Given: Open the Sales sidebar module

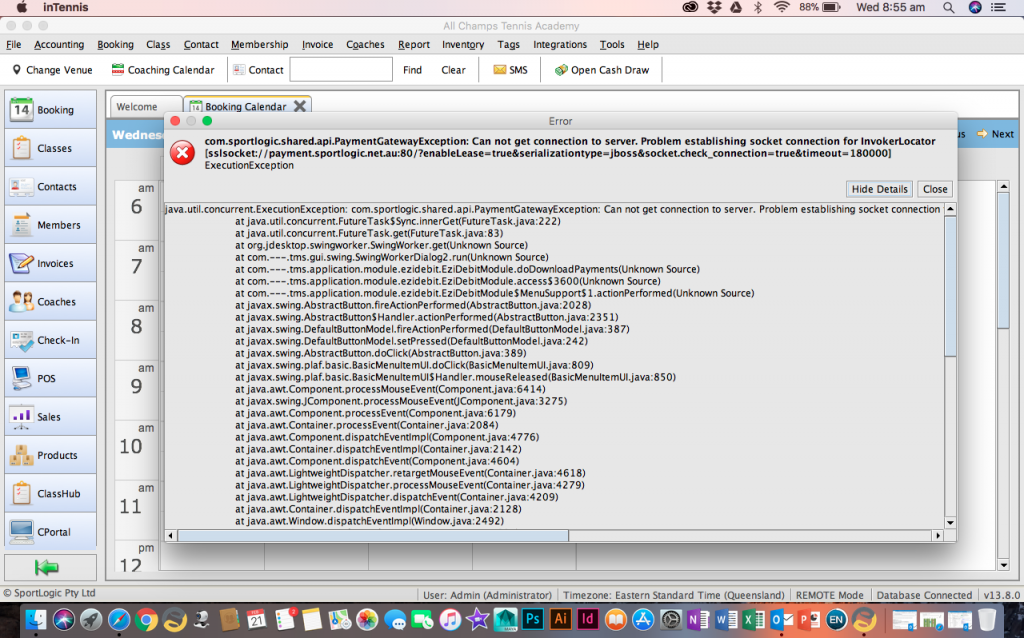Looking at the screenshot, I should (x=50, y=417).
